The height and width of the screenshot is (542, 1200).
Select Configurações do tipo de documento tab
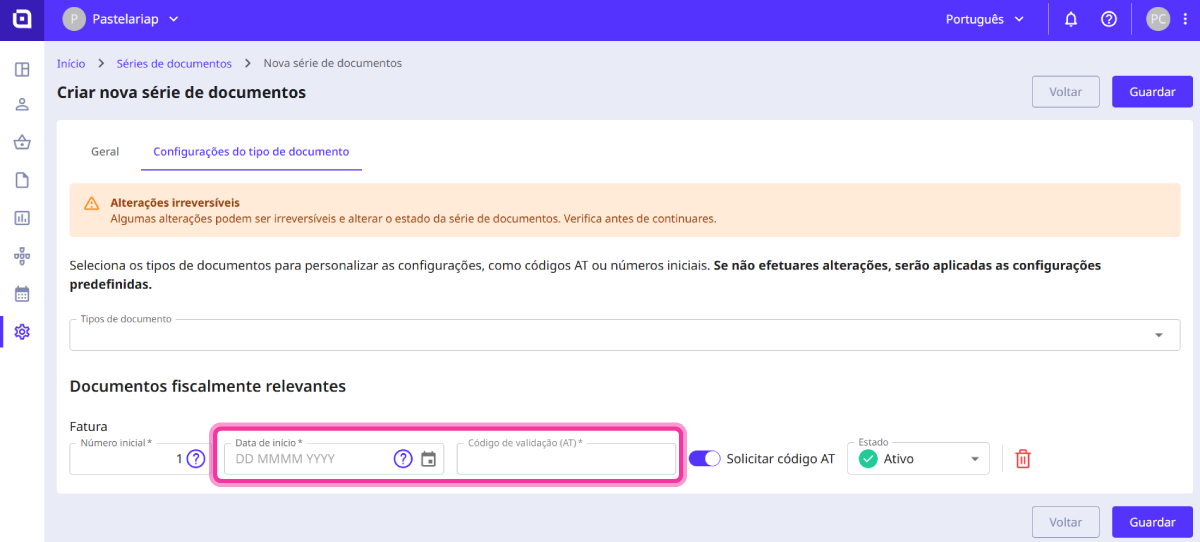click(x=251, y=152)
